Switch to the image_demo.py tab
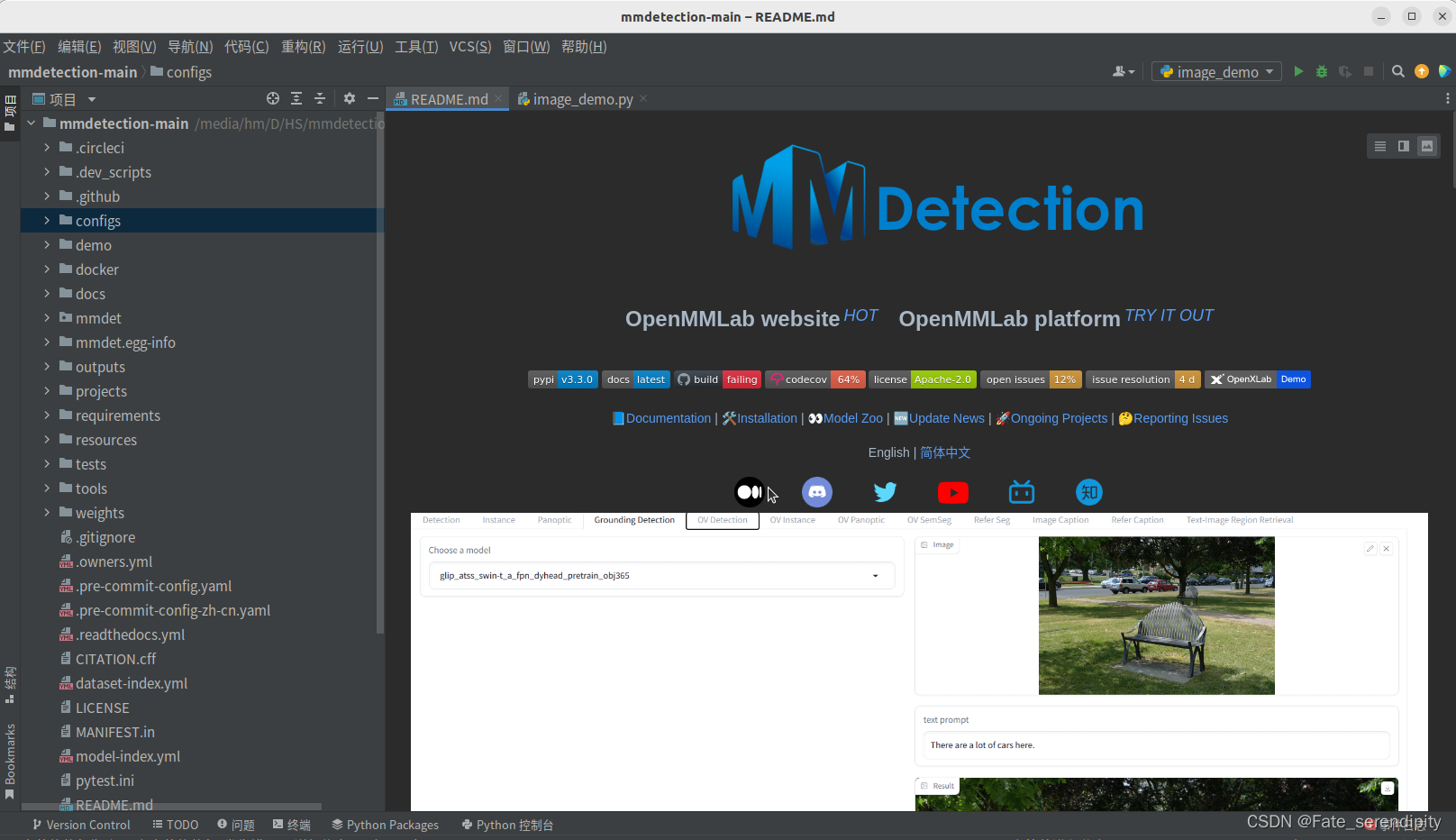The height and width of the screenshot is (840, 1456). coord(582,98)
